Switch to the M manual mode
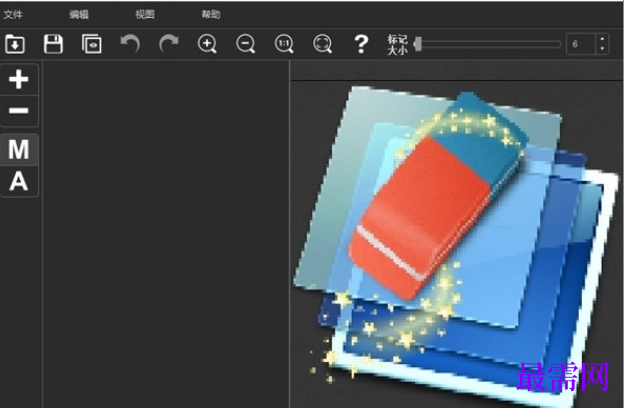 point(19,150)
